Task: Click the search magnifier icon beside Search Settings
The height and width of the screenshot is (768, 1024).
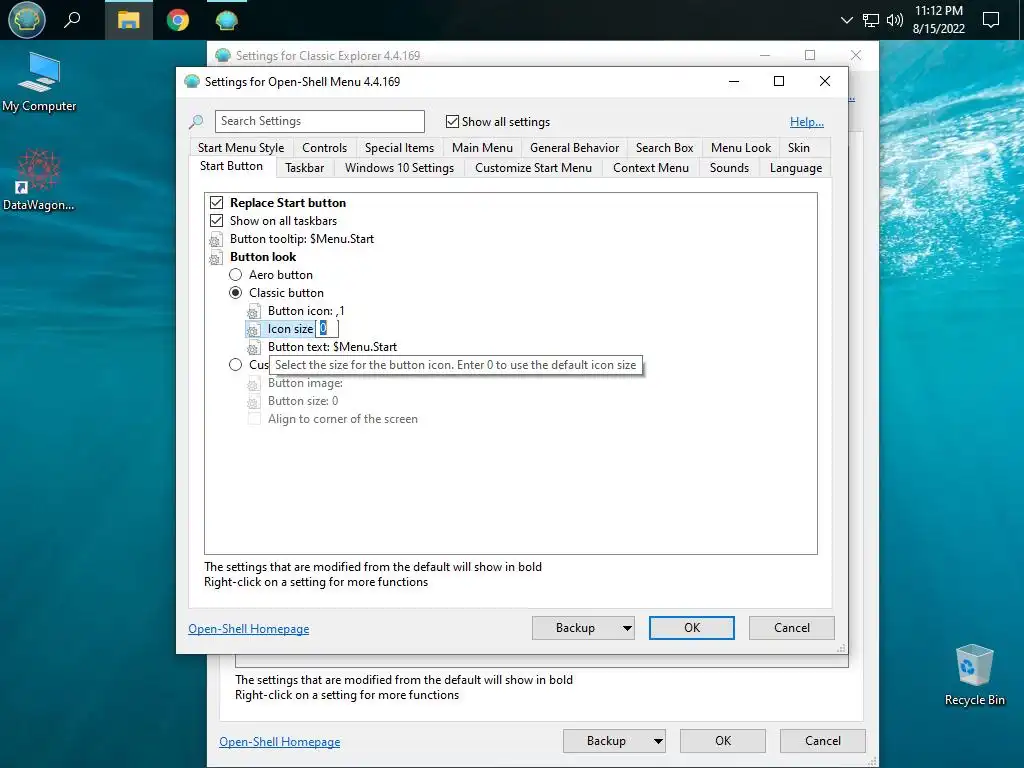Action: [196, 121]
